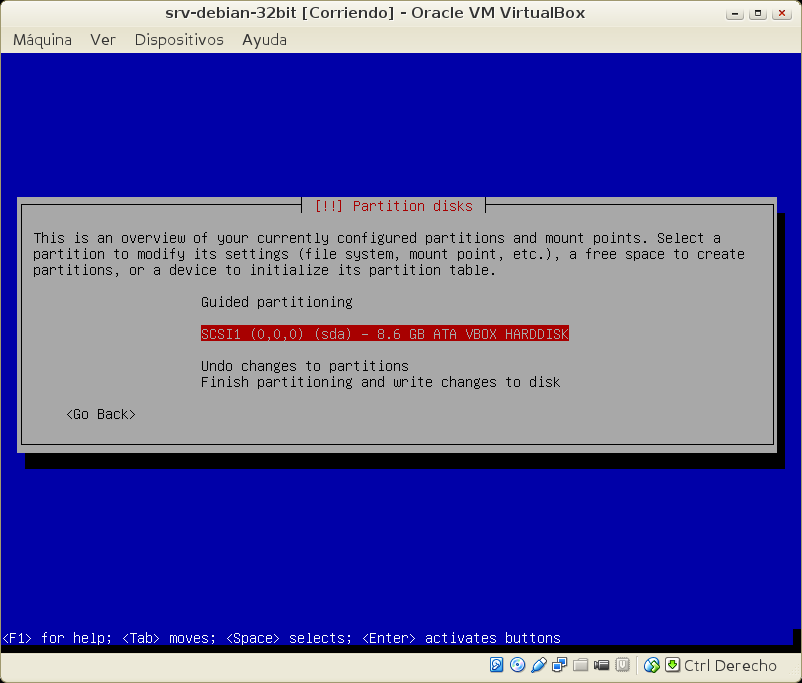The height and width of the screenshot is (683, 802).
Task: Click the network adapters status icon
Action: click(x=560, y=665)
